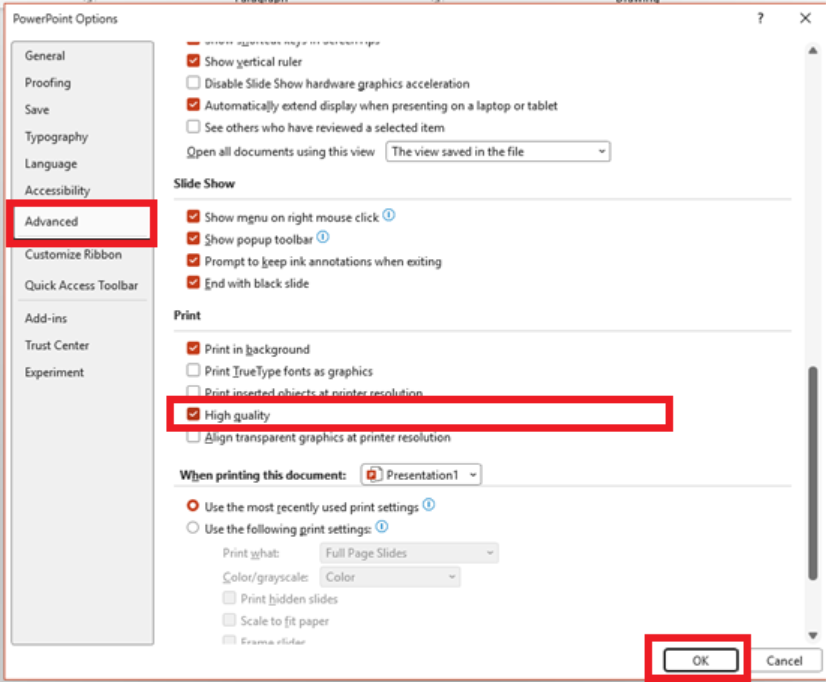This screenshot has height=682, width=826.
Task: Check Print inserted objects at printer resolution
Action: [193, 391]
